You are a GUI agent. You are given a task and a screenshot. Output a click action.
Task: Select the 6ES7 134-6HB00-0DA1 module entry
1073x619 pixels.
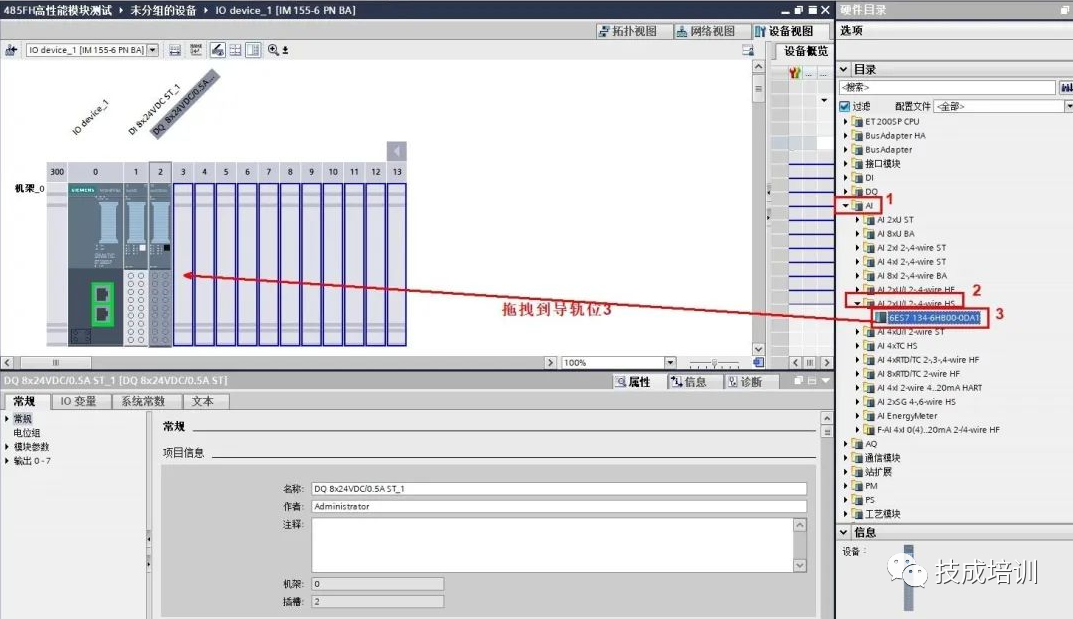(934, 317)
